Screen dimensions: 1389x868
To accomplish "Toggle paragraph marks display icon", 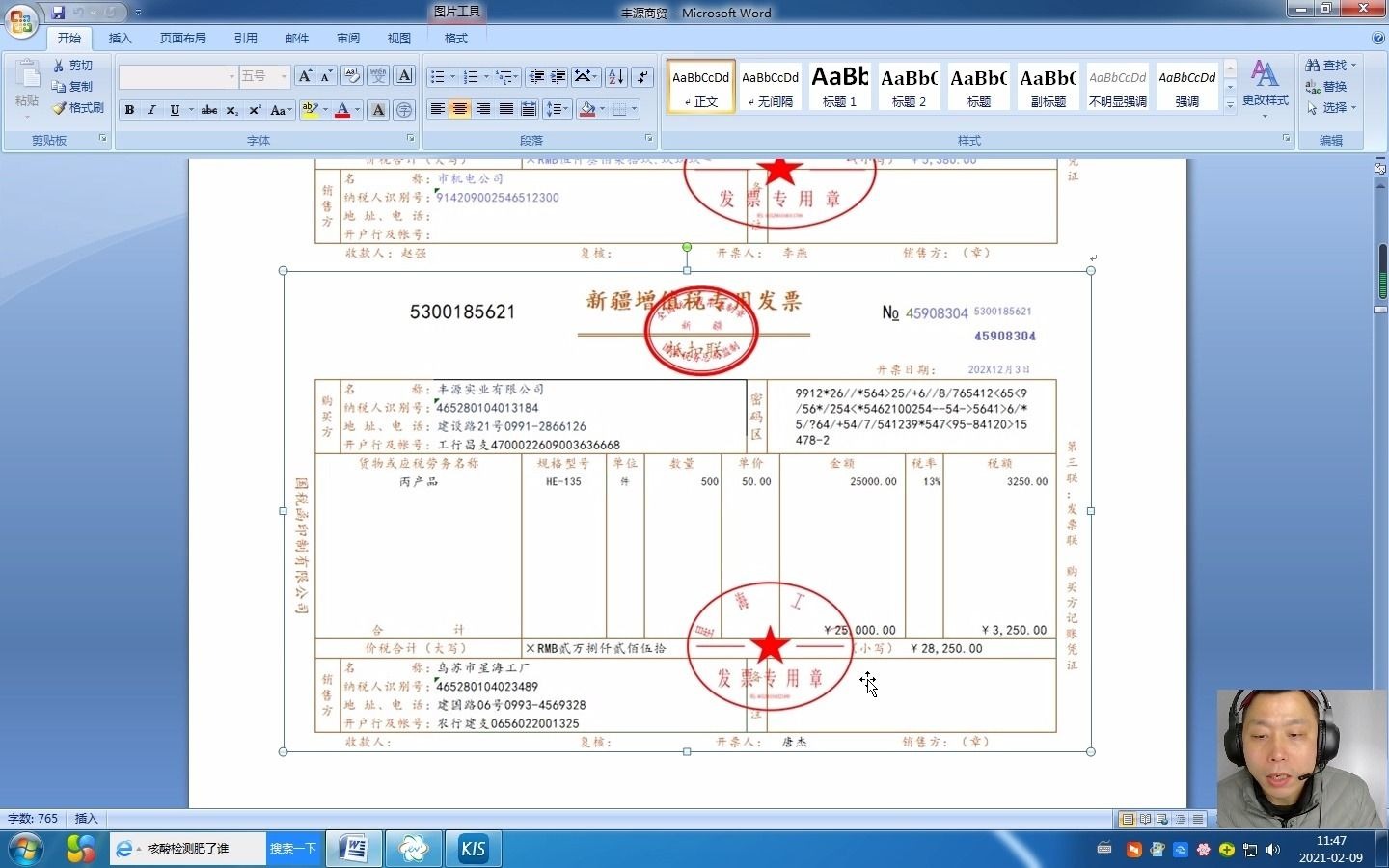I will (641, 76).
